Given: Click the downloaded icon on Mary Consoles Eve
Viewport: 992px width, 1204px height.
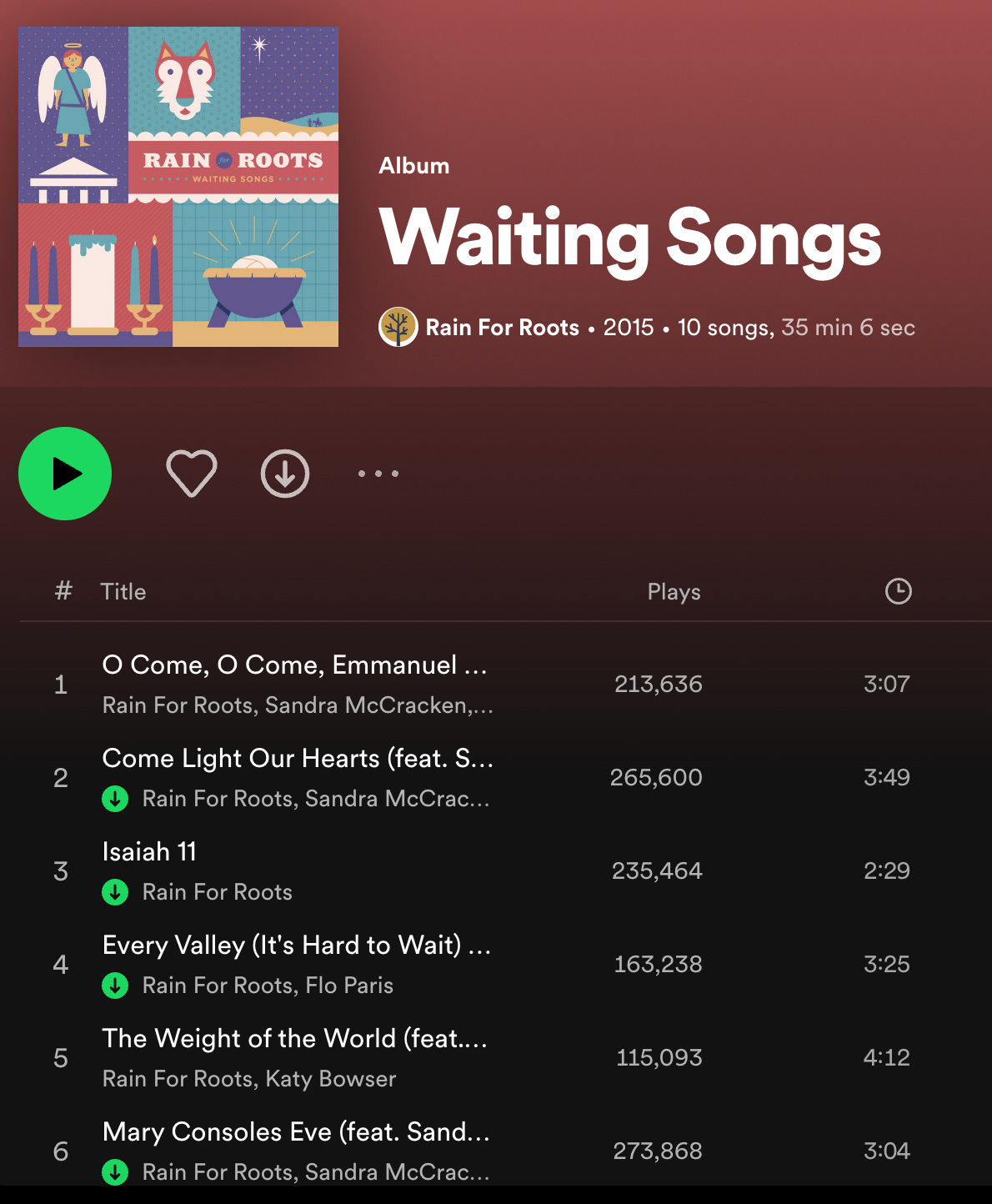Looking at the screenshot, I should tap(115, 1172).
